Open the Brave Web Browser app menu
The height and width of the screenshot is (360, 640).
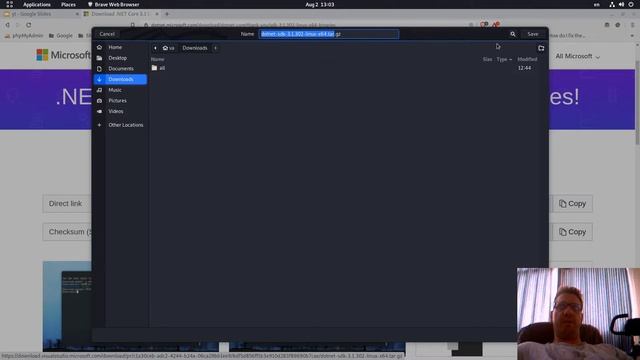click(x=113, y=4)
